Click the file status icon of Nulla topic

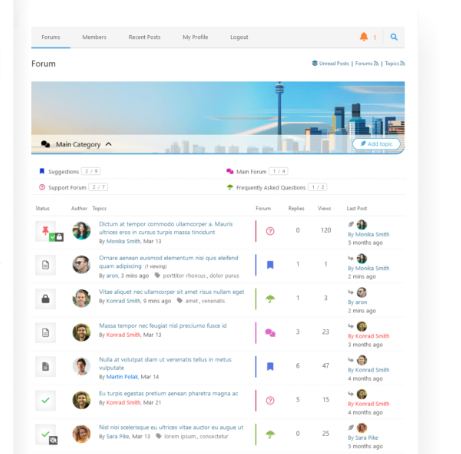pos(45,366)
